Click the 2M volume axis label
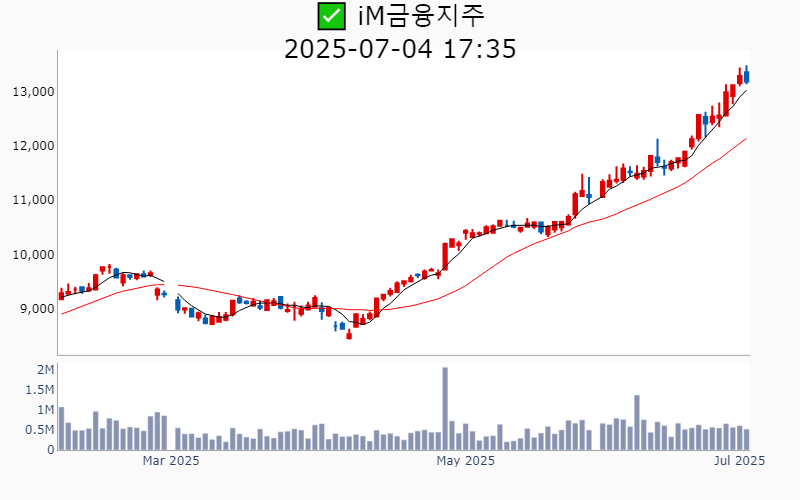 [45, 370]
